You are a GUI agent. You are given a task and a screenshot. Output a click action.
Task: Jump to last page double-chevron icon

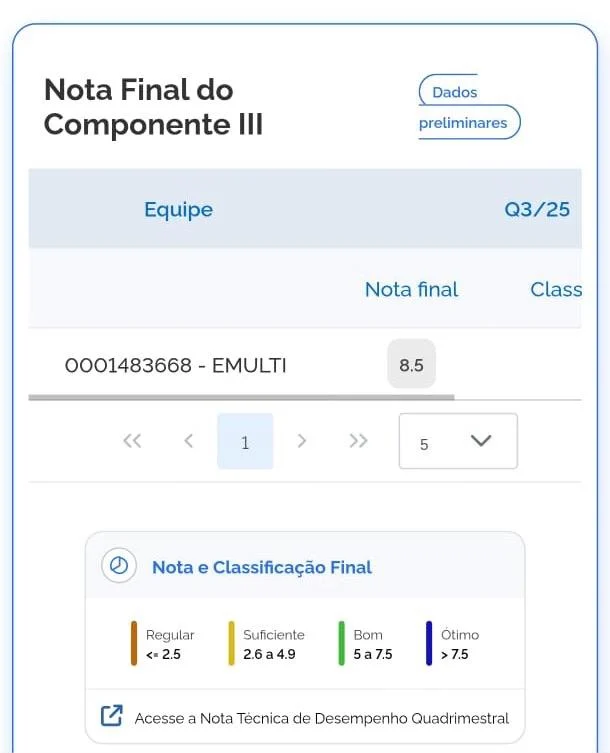coord(358,441)
